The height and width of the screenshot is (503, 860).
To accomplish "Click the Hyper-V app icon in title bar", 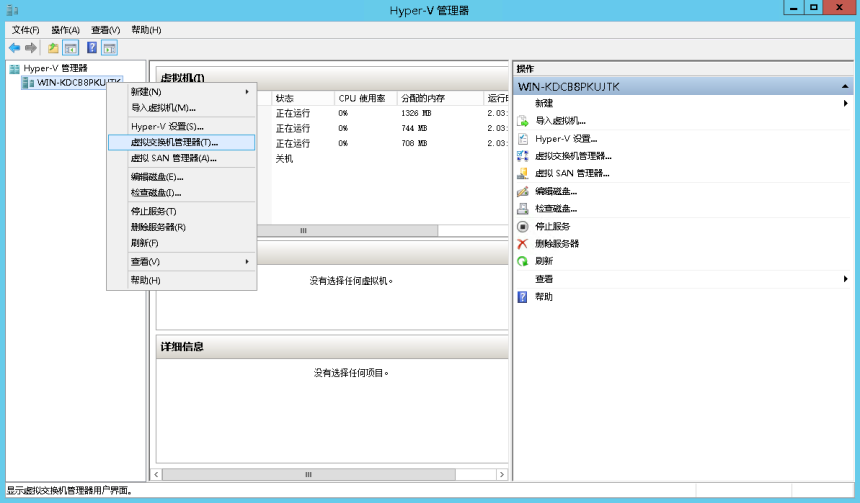I will (x=12, y=10).
